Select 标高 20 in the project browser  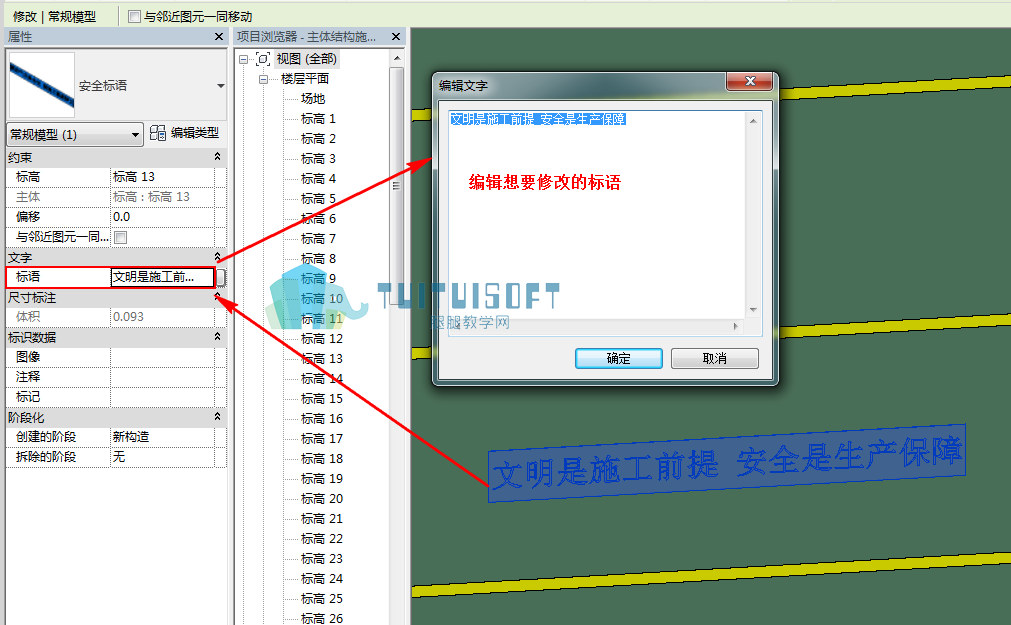[322, 499]
